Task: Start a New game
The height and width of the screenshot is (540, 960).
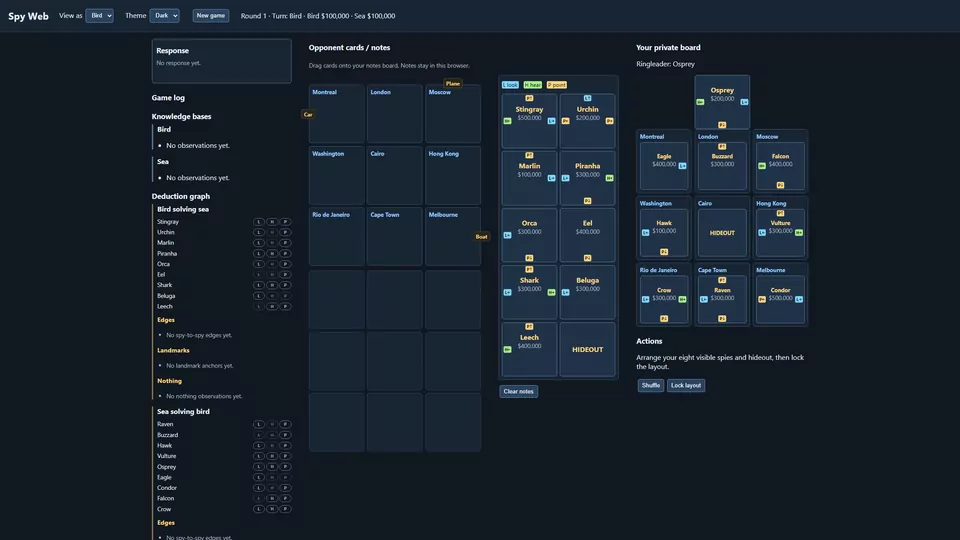Action: (x=211, y=16)
